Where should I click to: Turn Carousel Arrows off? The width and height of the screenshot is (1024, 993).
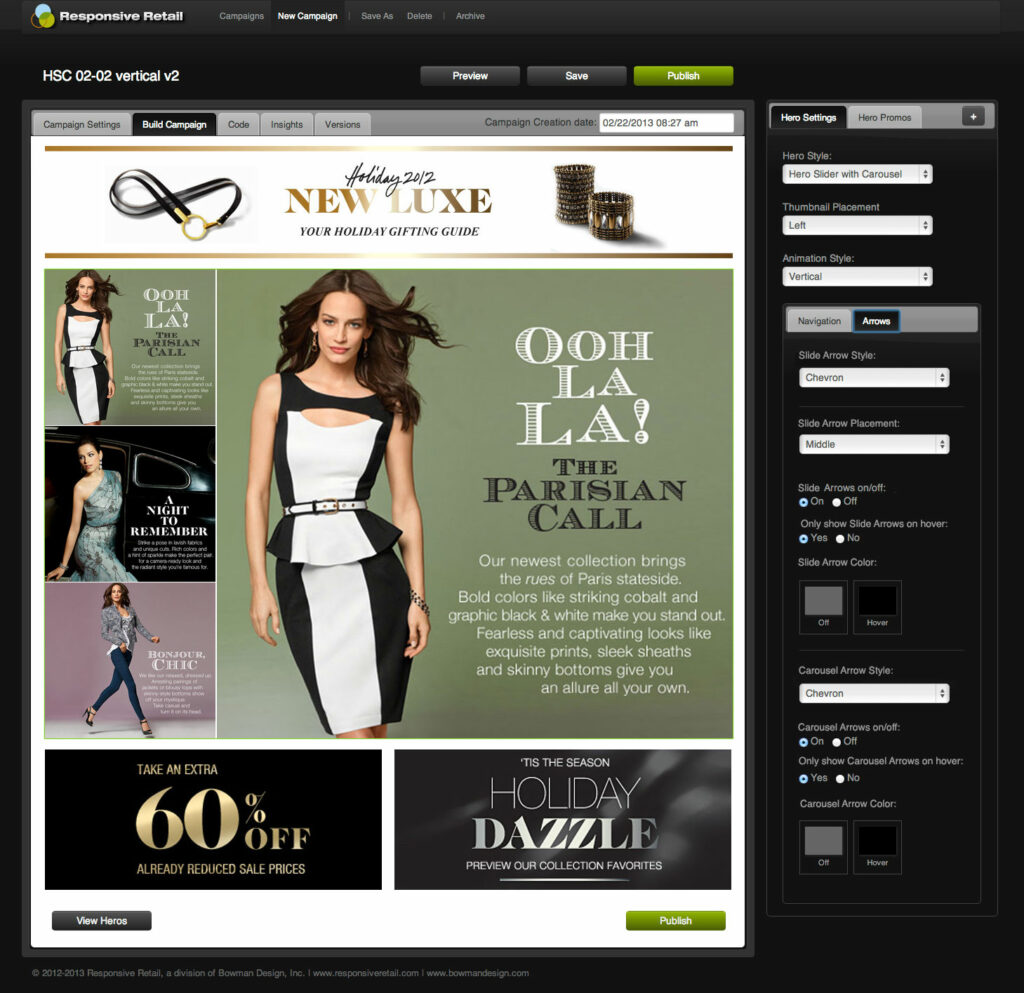coord(837,742)
